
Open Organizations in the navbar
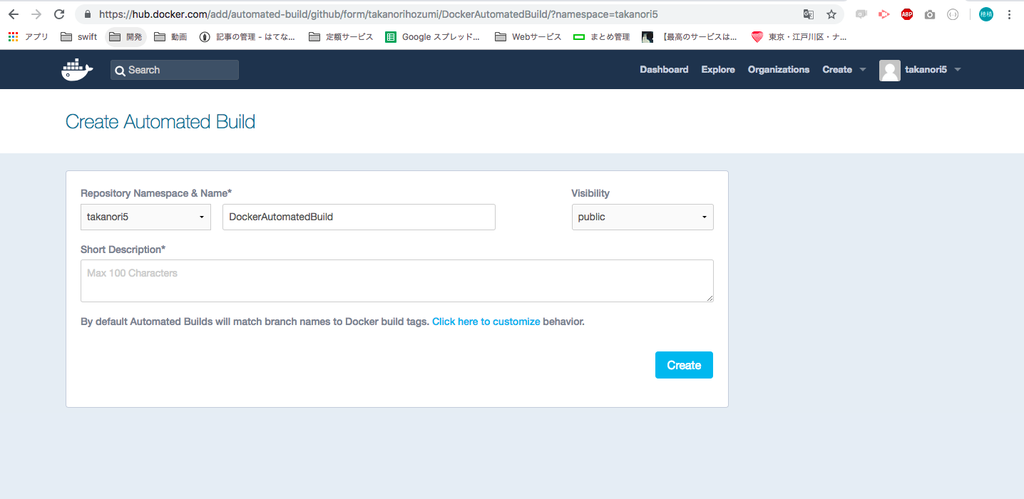tap(778, 69)
